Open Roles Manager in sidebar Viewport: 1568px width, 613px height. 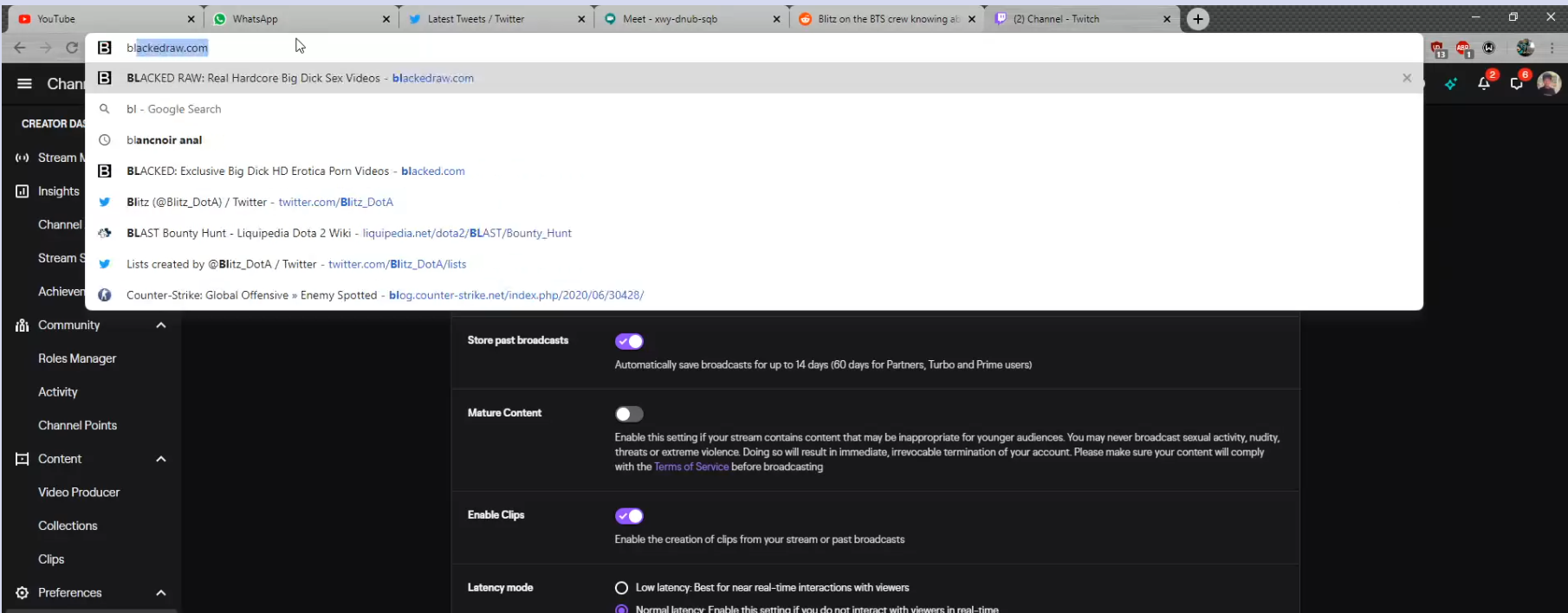click(x=77, y=358)
